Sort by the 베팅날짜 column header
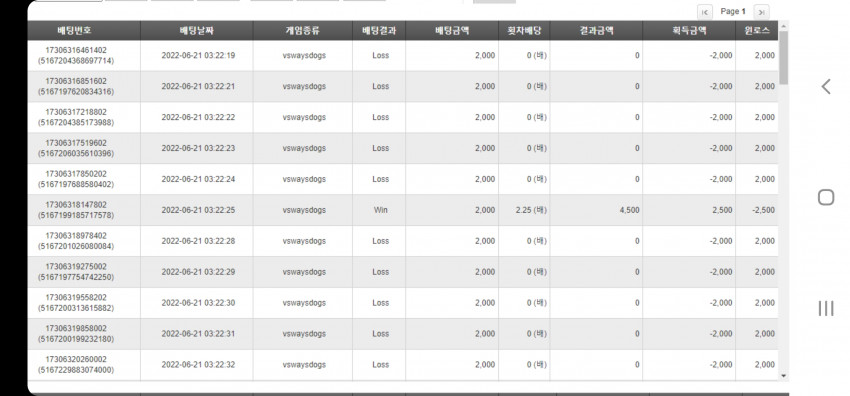Screen dimensions: 850x396 click(197, 31)
